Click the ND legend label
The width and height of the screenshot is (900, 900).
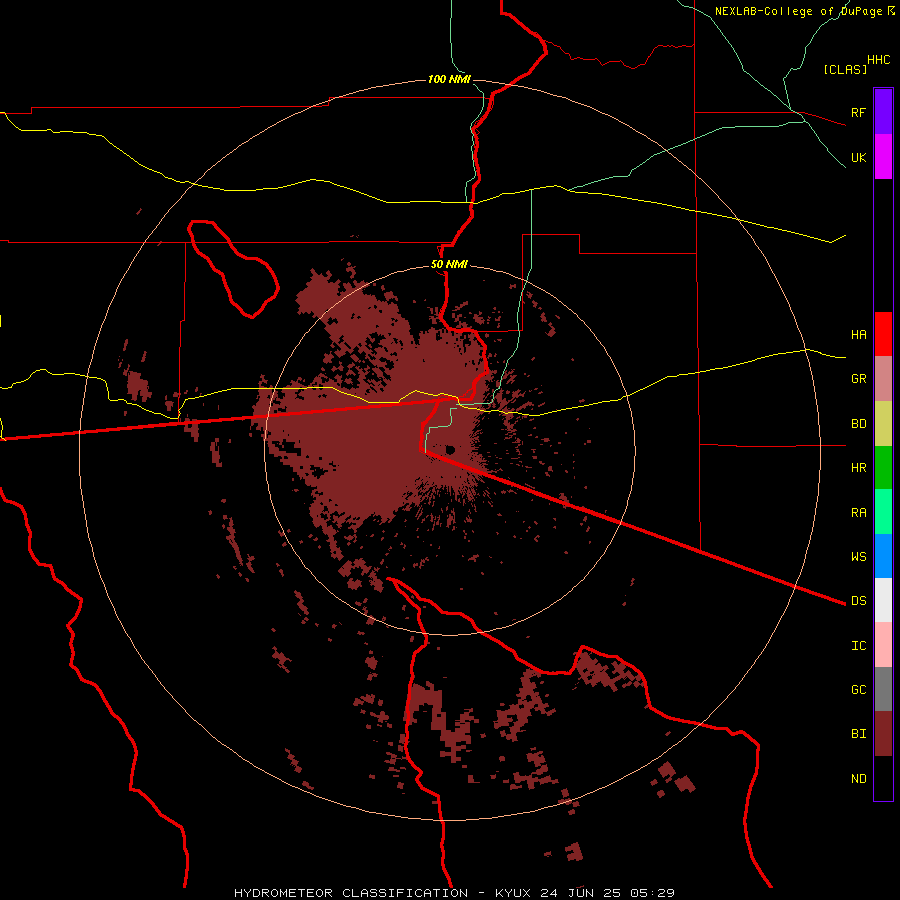pos(858,779)
